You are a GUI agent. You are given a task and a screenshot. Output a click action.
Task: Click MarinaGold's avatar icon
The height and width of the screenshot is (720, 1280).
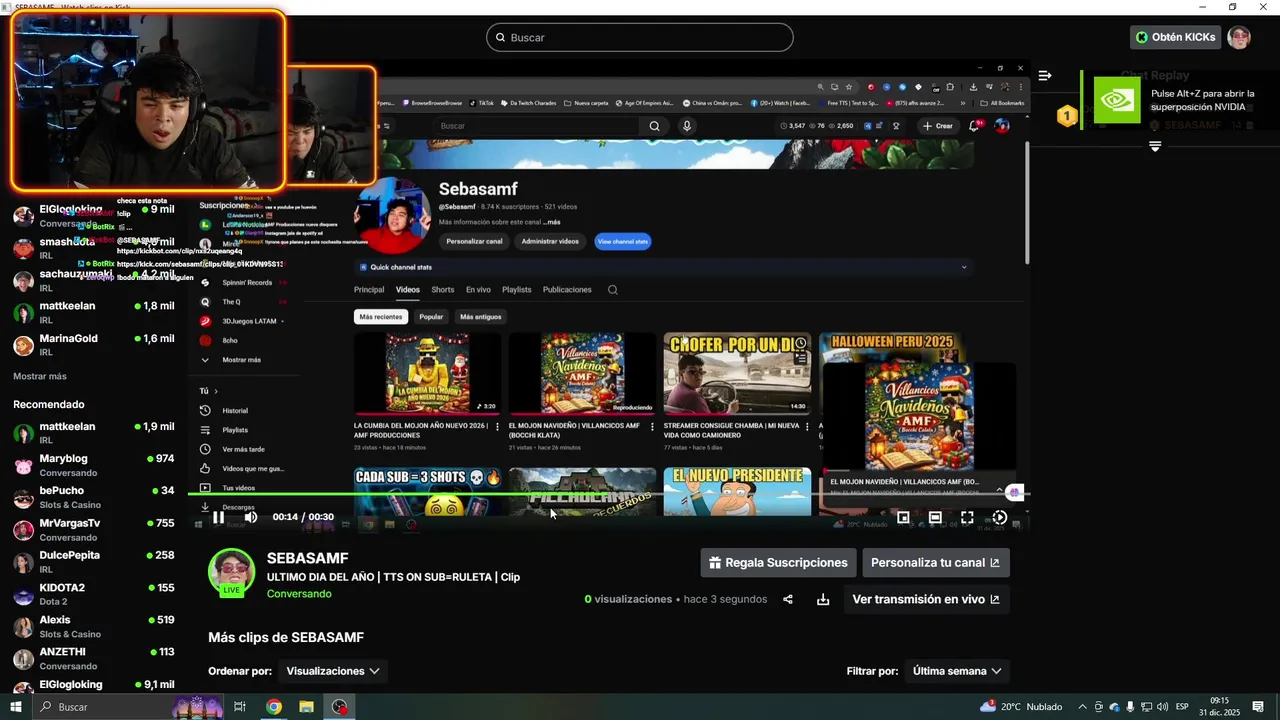[x=23, y=346]
